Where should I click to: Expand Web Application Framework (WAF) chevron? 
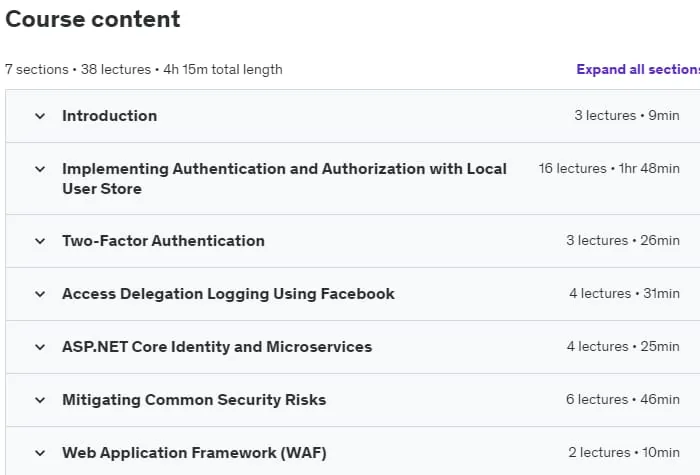coord(40,453)
